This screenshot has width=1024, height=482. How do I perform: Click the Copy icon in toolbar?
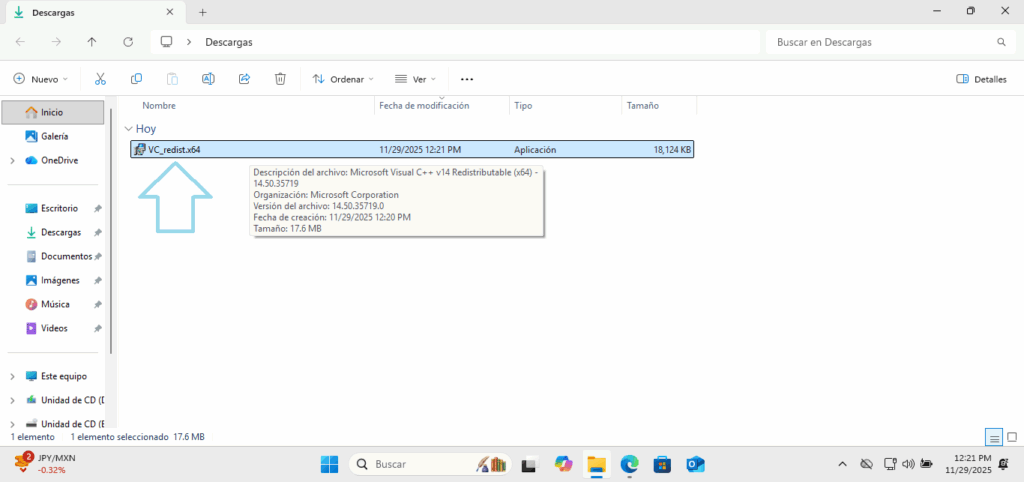point(136,79)
